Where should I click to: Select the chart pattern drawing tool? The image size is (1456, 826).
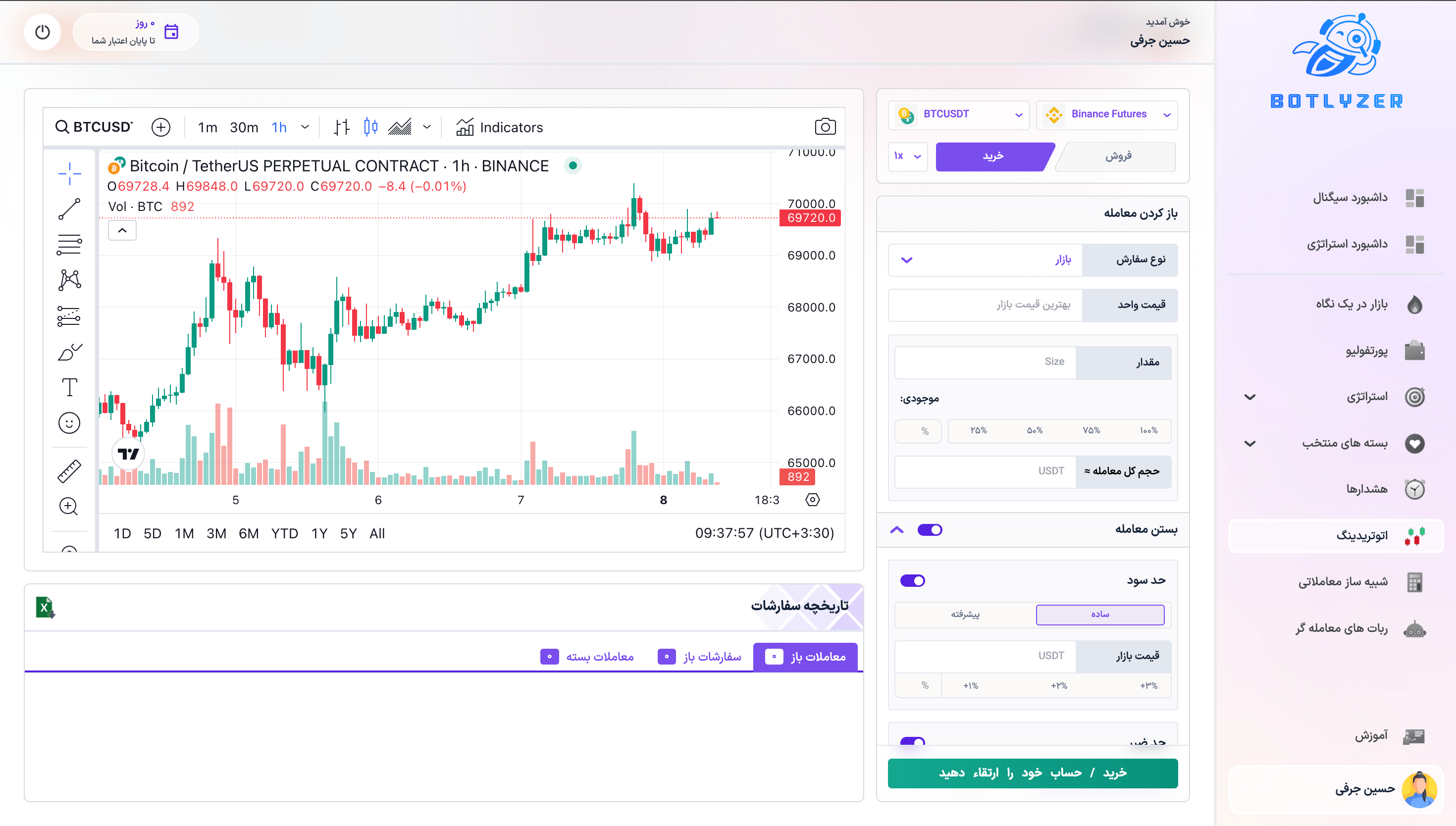click(69, 280)
